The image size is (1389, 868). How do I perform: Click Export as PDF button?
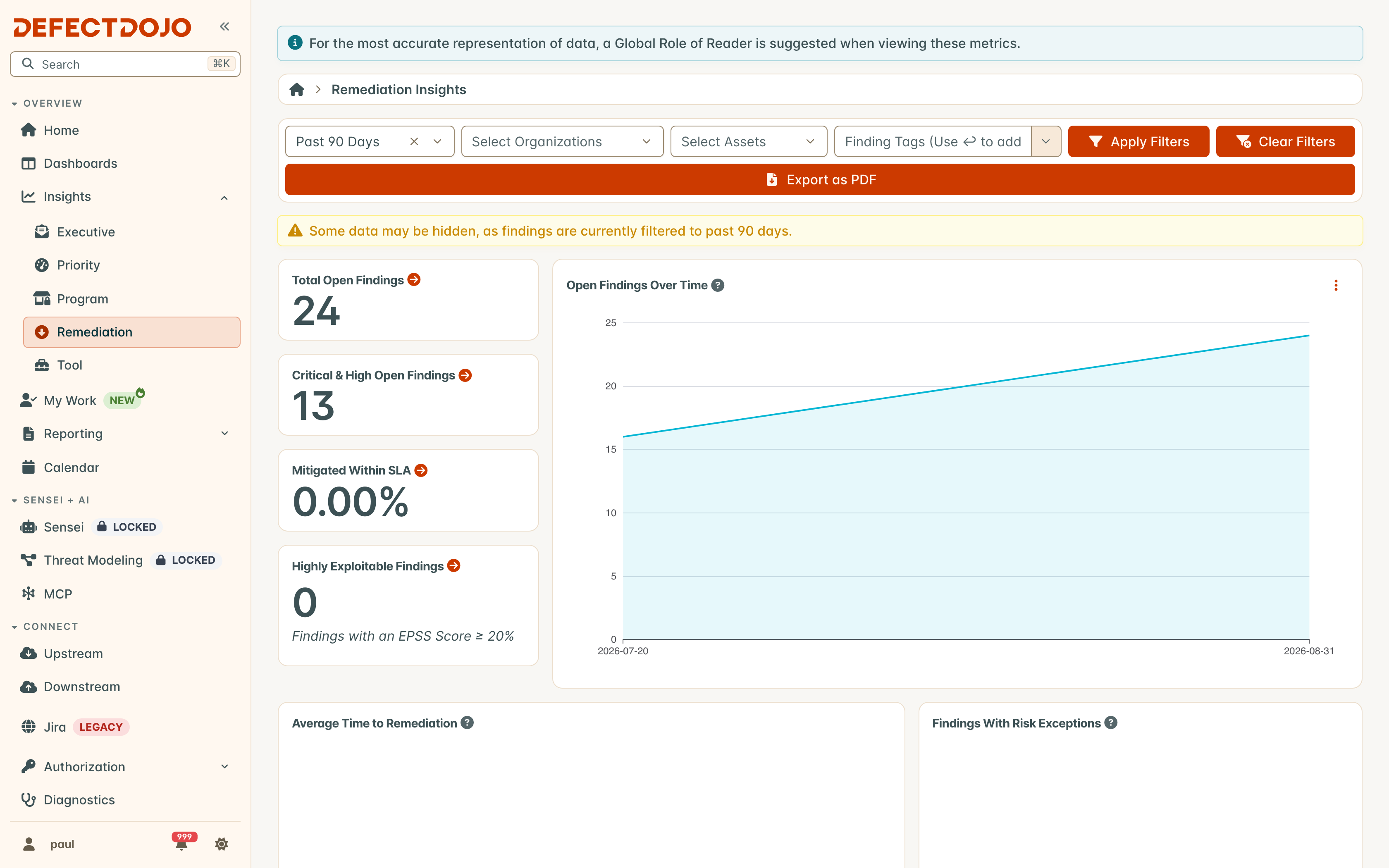click(x=820, y=180)
